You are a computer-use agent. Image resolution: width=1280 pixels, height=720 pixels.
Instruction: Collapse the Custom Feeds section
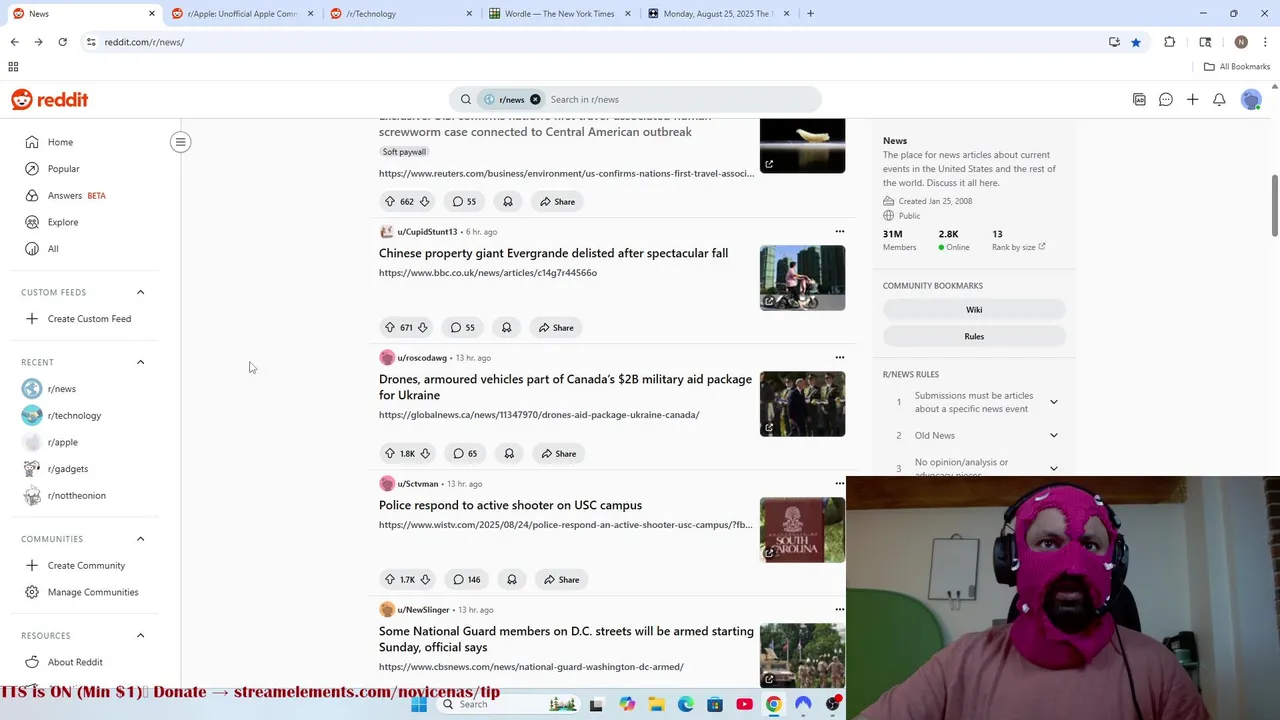[x=140, y=292]
